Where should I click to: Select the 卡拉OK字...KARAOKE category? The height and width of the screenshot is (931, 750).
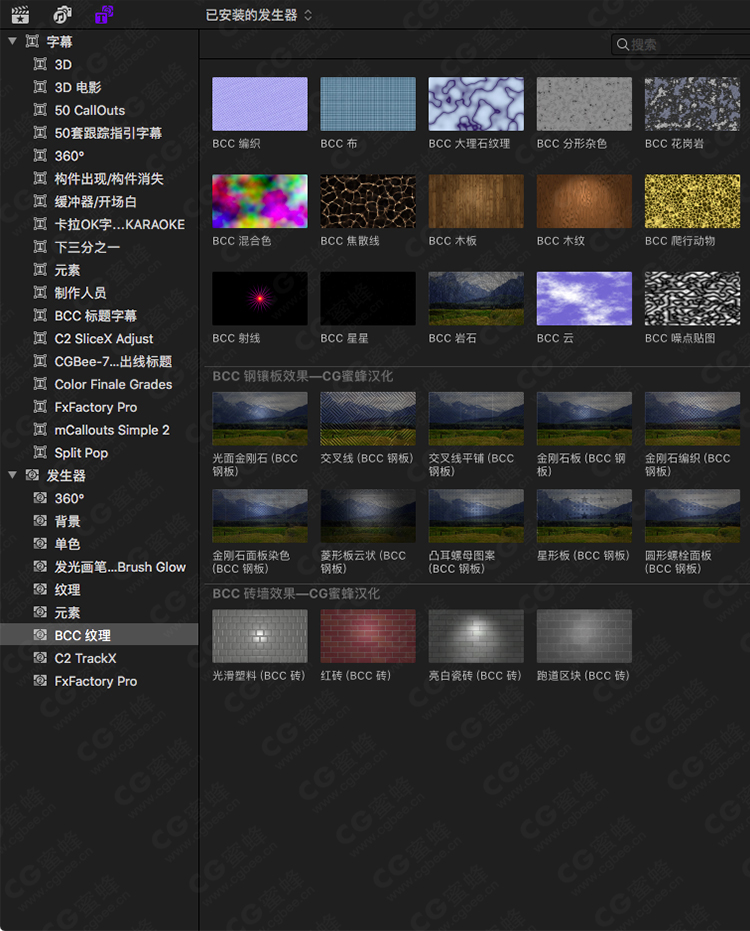click(99, 224)
